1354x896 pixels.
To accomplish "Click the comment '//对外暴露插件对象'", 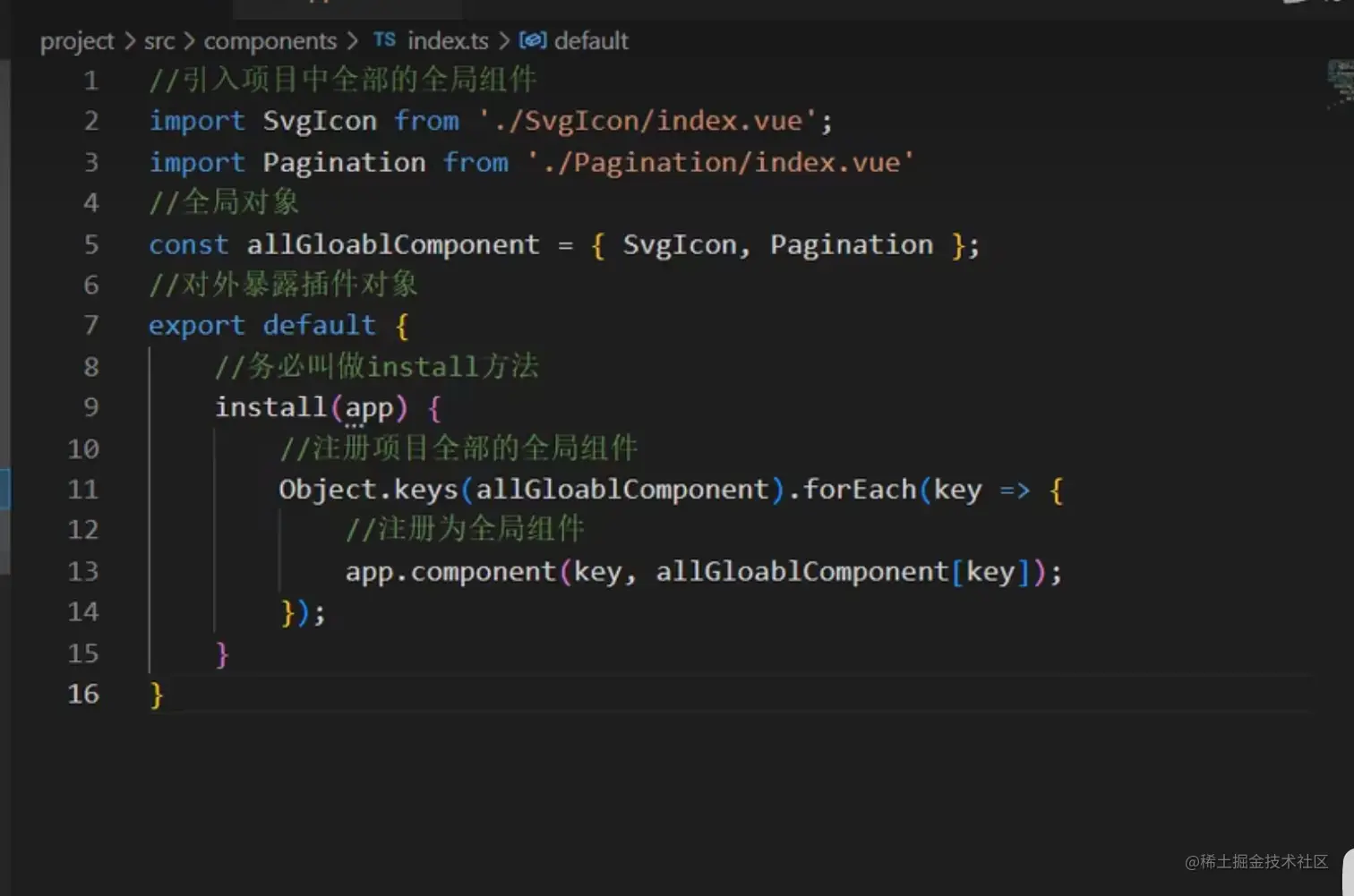I will point(284,285).
